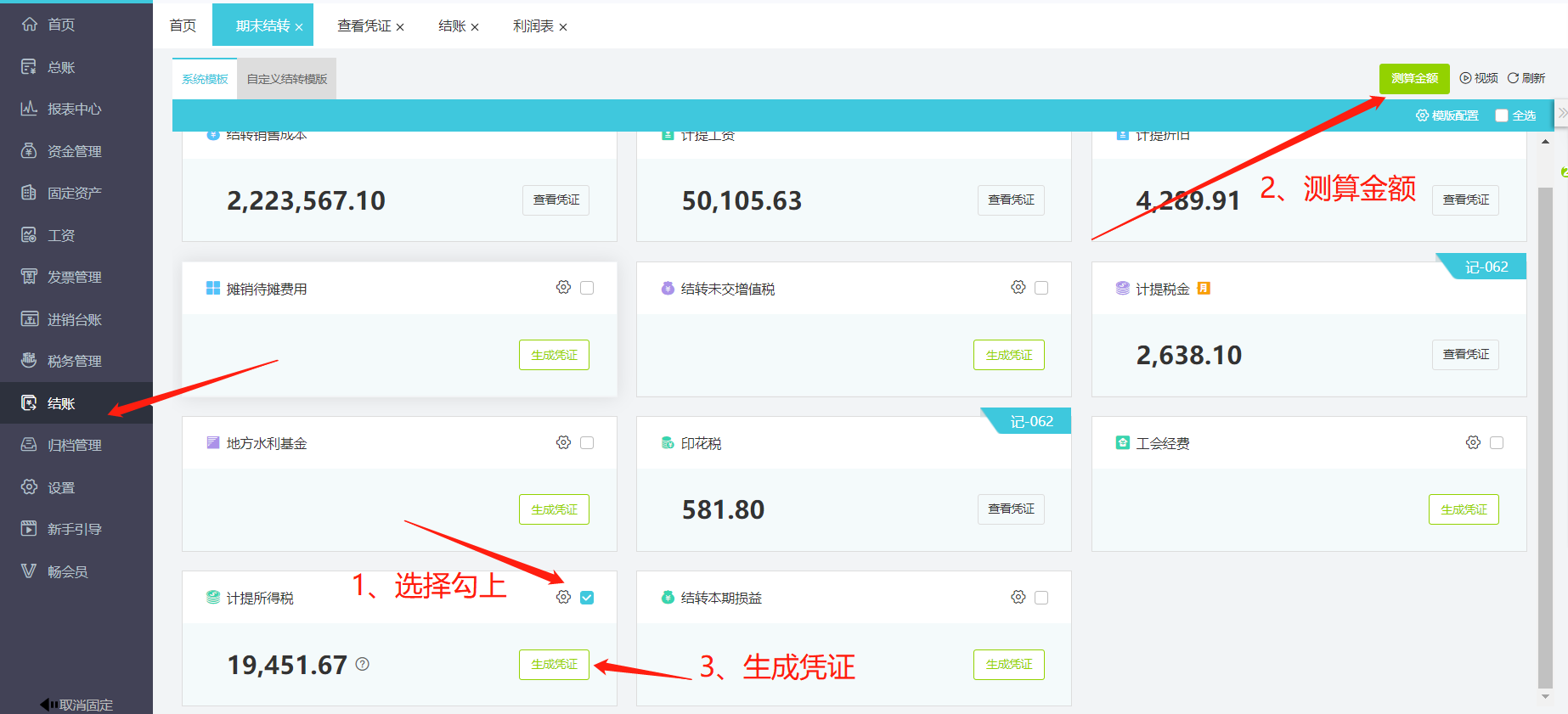The image size is (1568, 714).
Task: Switch to the 首页 top tab
Action: click(183, 25)
